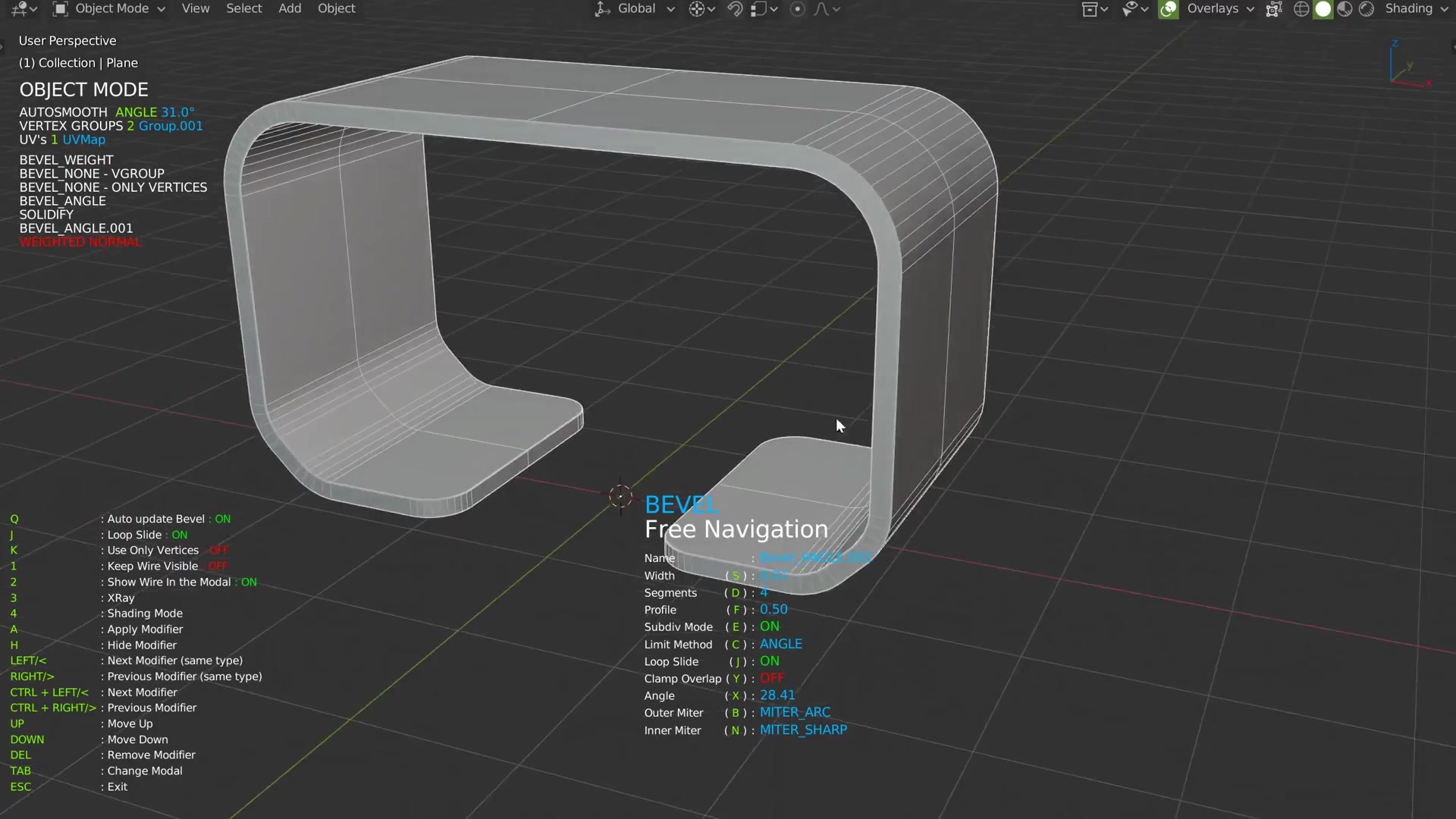Open the Select menu
Viewport: 1456px width, 819px height.
(244, 8)
